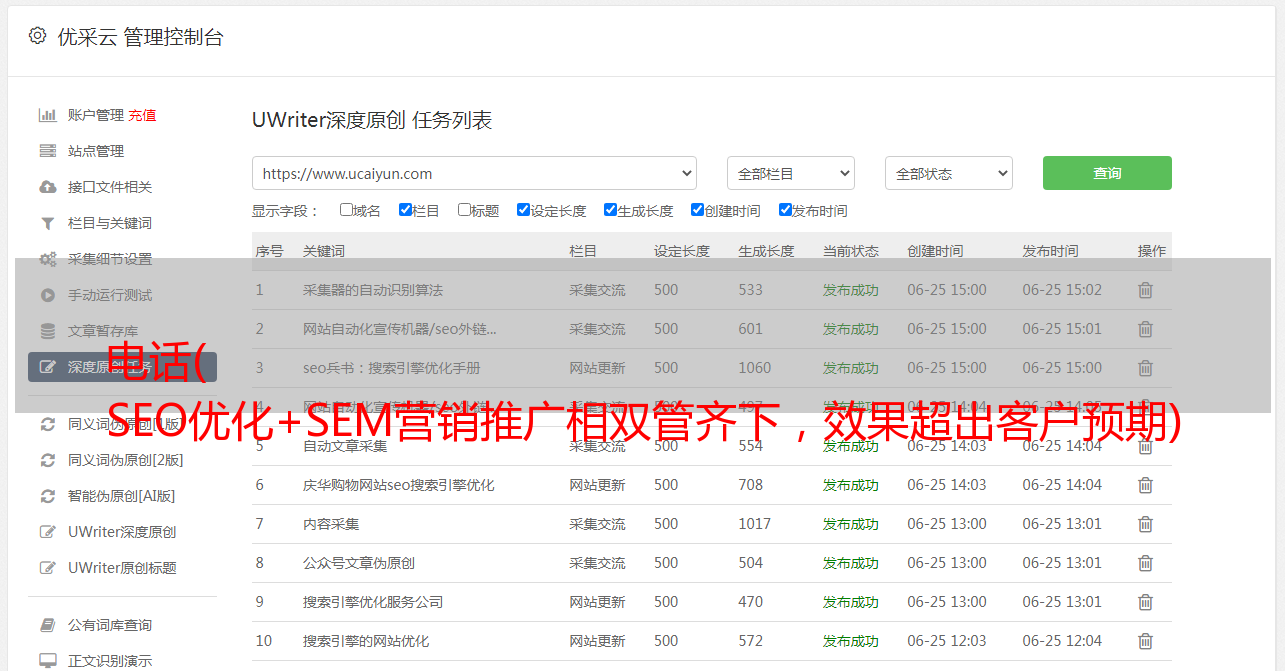Open 正文识别演示 via its monitor icon
The height and width of the screenshot is (671, 1285).
47,661
